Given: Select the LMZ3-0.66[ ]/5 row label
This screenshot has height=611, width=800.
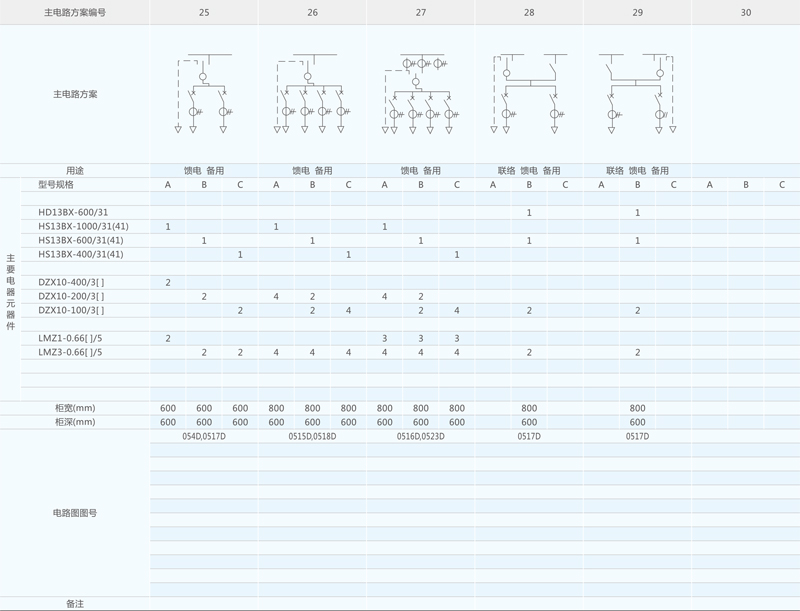Looking at the screenshot, I should pyautogui.click(x=70, y=353).
